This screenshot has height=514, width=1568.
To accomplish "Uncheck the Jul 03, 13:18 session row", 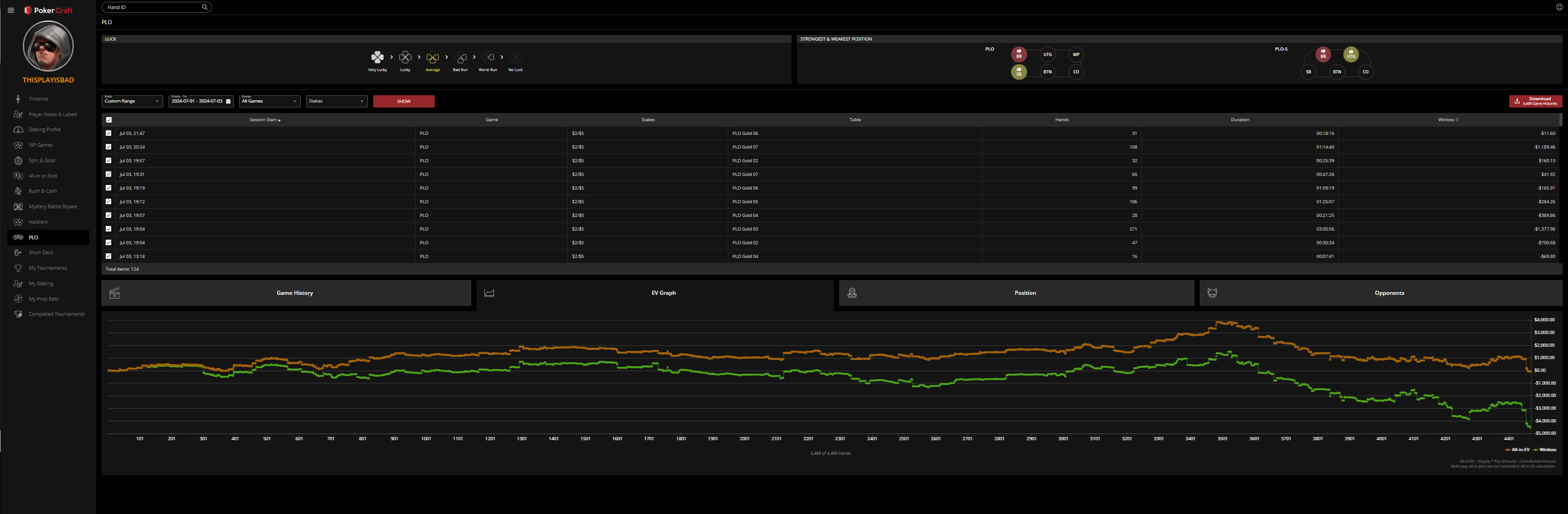I will tap(109, 257).
